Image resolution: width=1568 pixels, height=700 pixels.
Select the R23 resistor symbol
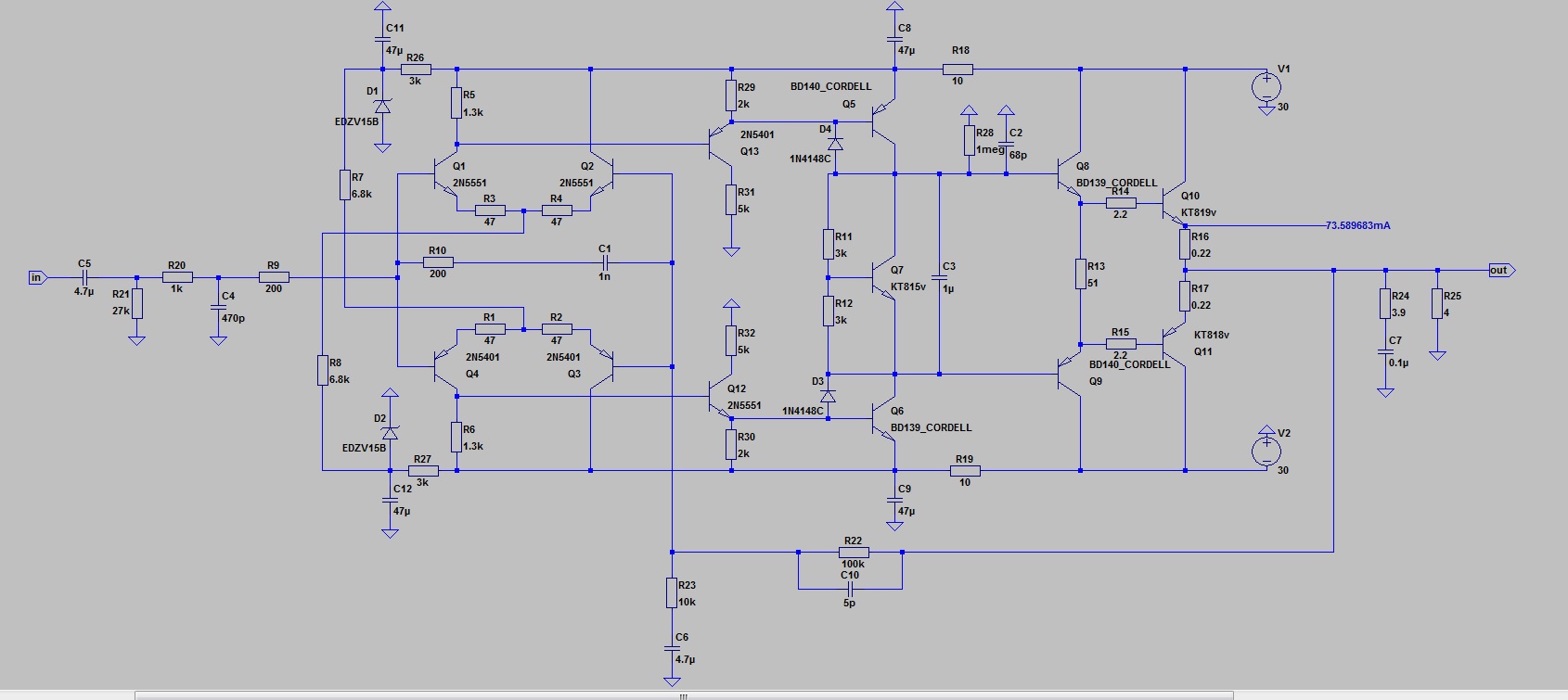pyautogui.click(x=672, y=592)
